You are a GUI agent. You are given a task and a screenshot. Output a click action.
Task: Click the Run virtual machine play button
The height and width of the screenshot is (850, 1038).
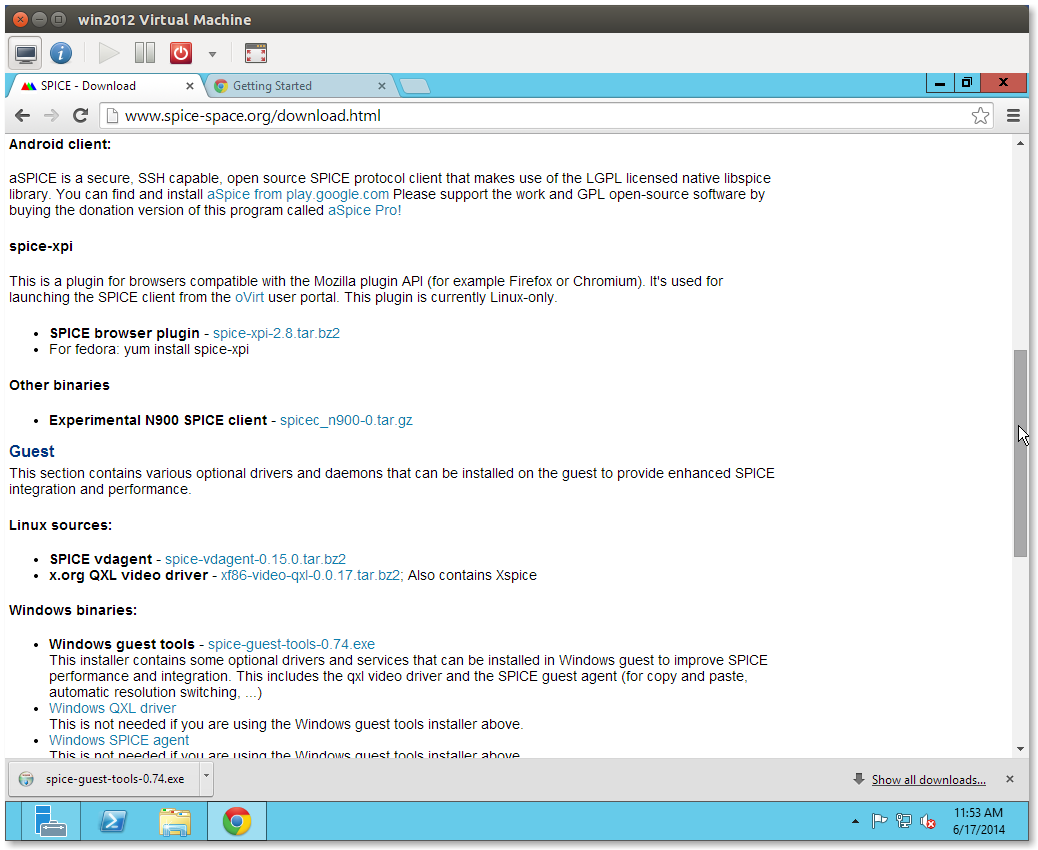tap(109, 54)
